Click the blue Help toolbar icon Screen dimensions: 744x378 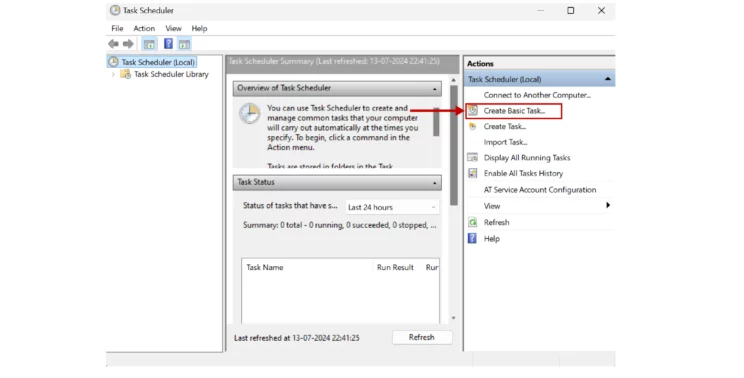click(168, 44)
